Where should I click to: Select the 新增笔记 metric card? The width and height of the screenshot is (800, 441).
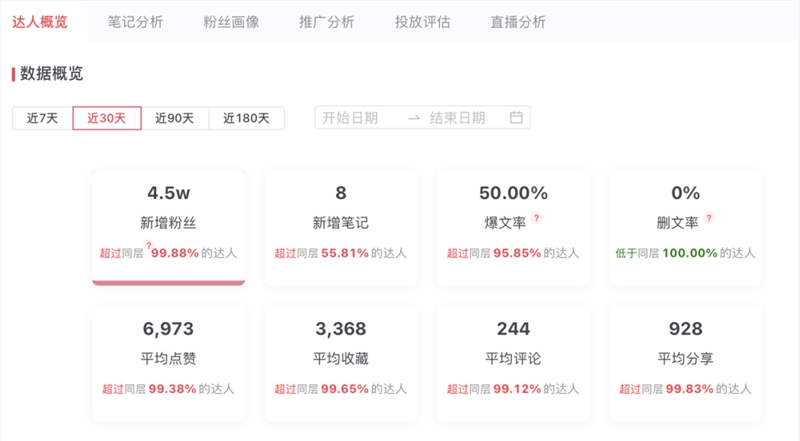pos(341,228)
